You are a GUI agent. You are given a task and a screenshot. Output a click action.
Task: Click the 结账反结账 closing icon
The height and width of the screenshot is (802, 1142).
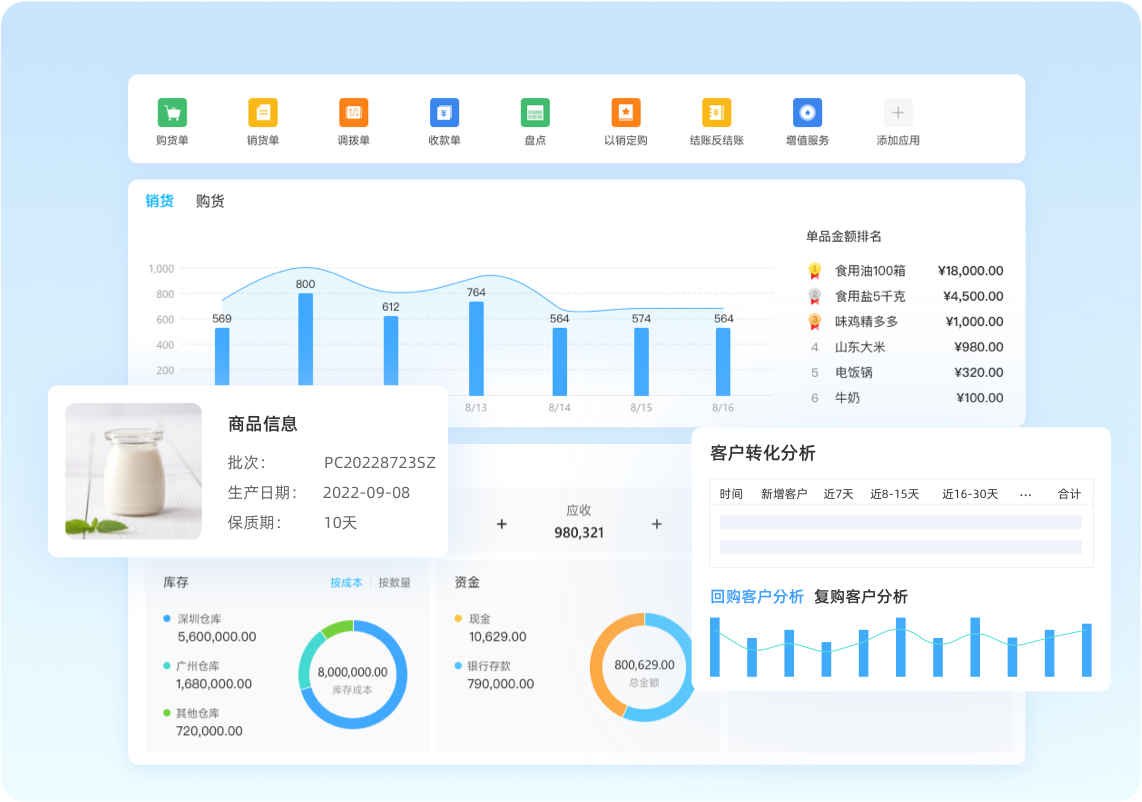(x=716, y=113)
